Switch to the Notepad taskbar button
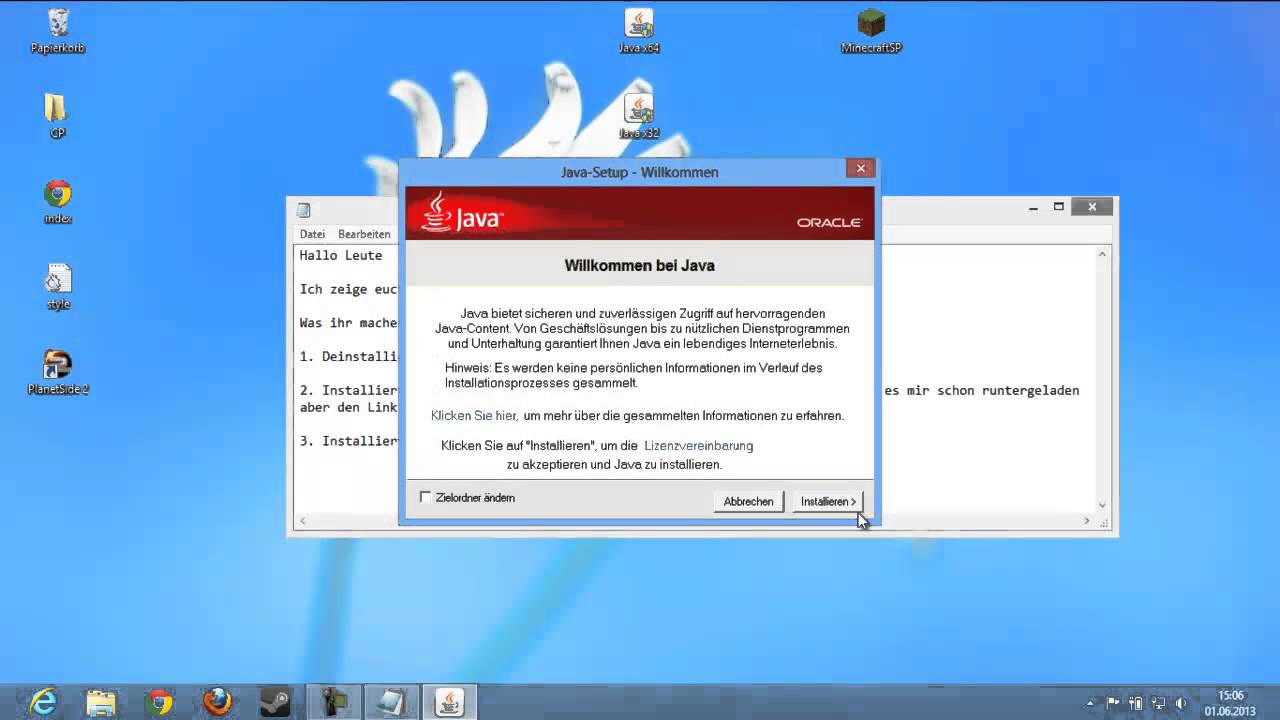Screen dimensions: 1280x720 click(x=391, y=701)
